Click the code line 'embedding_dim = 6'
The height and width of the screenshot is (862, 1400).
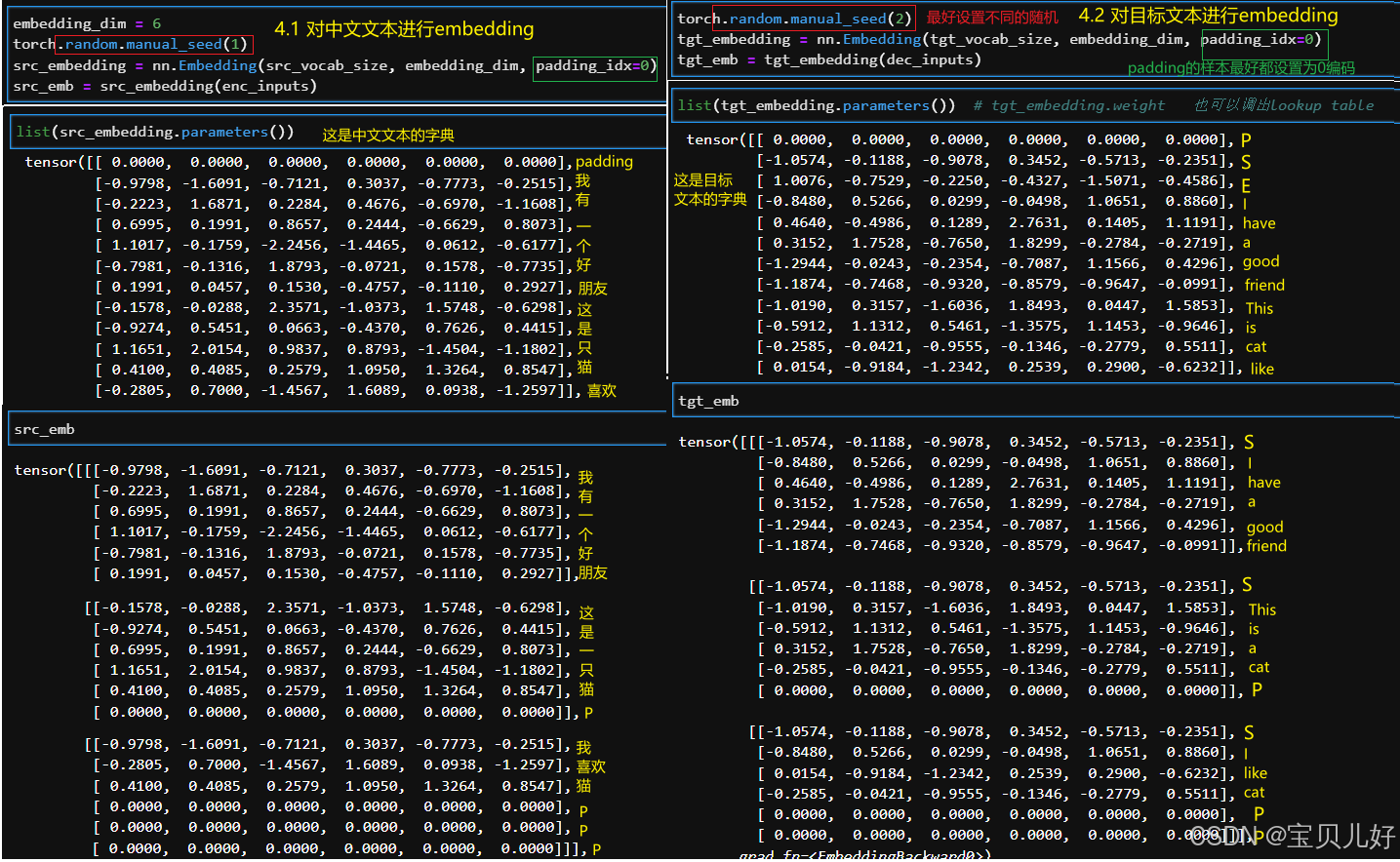(87, 23)
